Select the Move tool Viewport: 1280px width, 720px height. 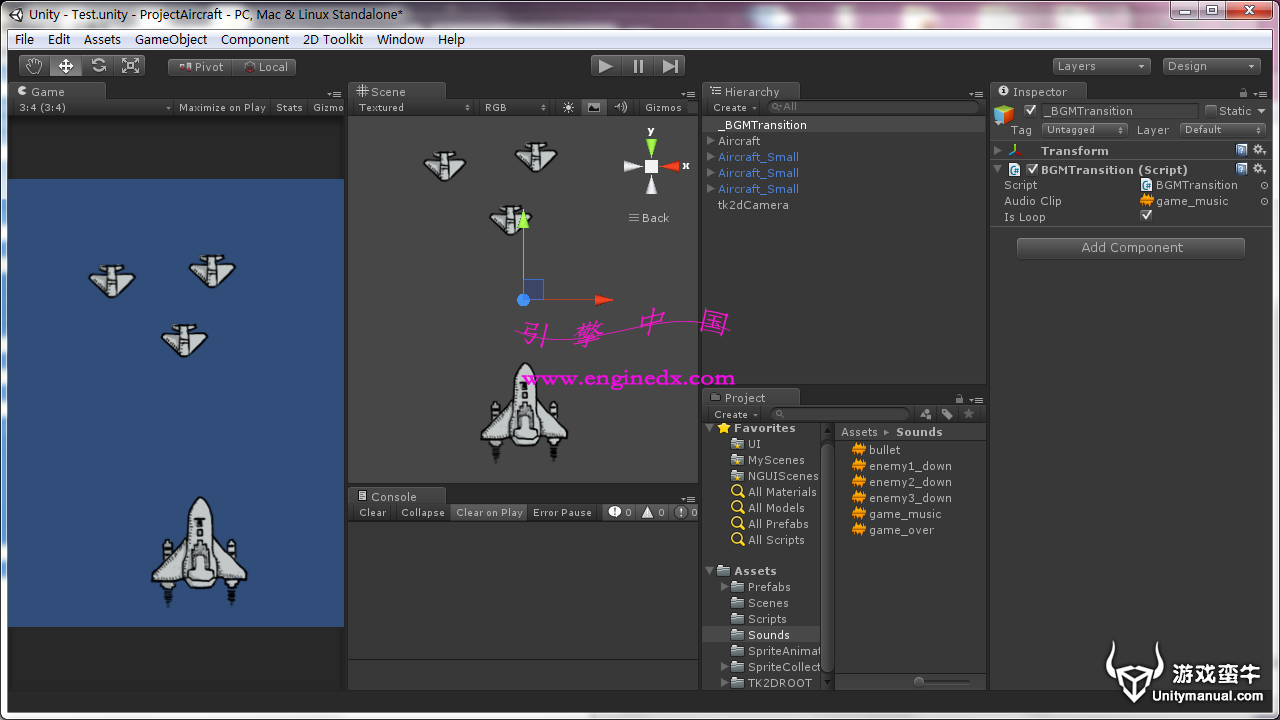tap(66, 66)
